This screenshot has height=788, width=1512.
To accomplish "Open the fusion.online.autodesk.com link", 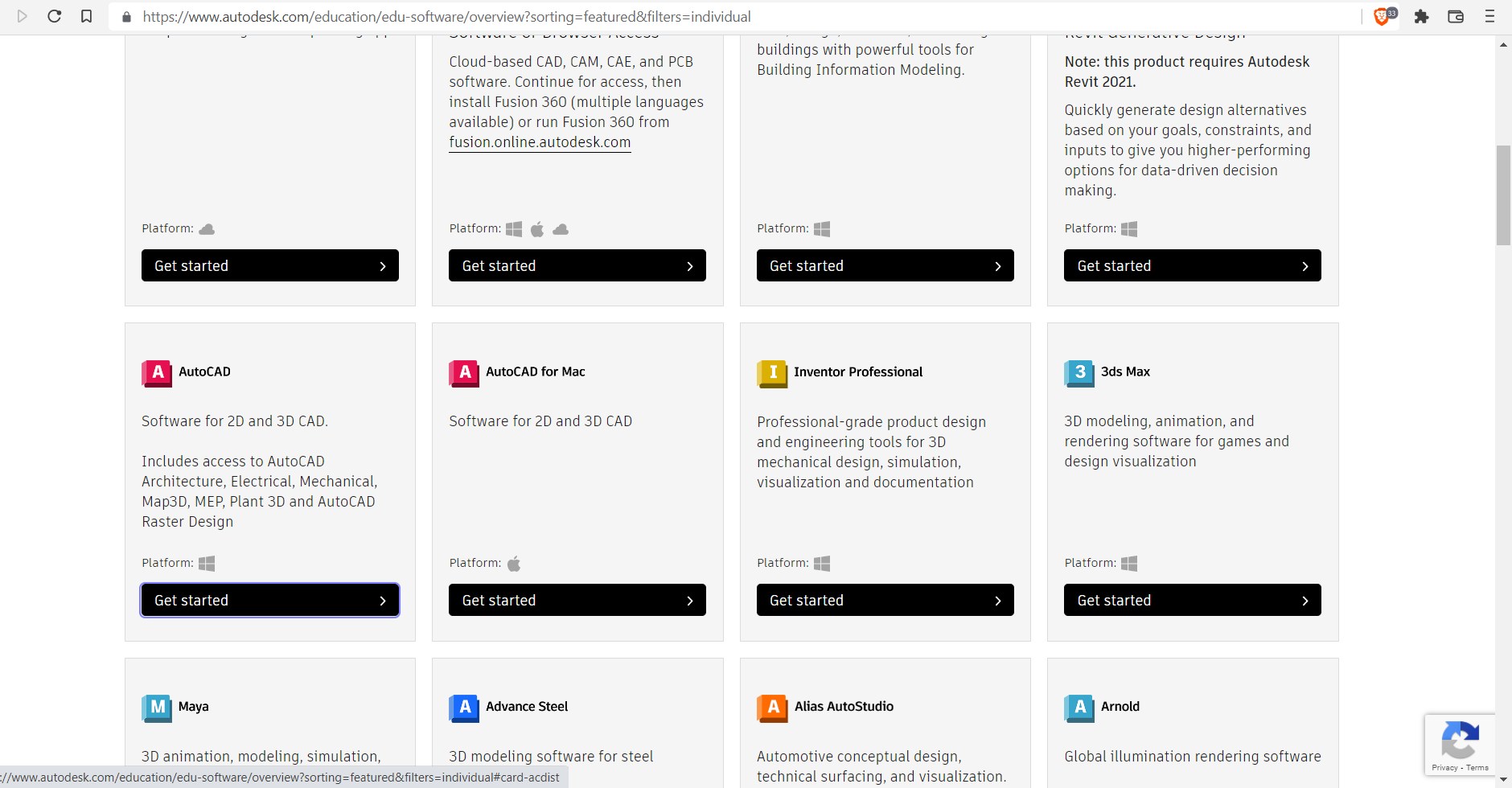I will coord(540,142).
